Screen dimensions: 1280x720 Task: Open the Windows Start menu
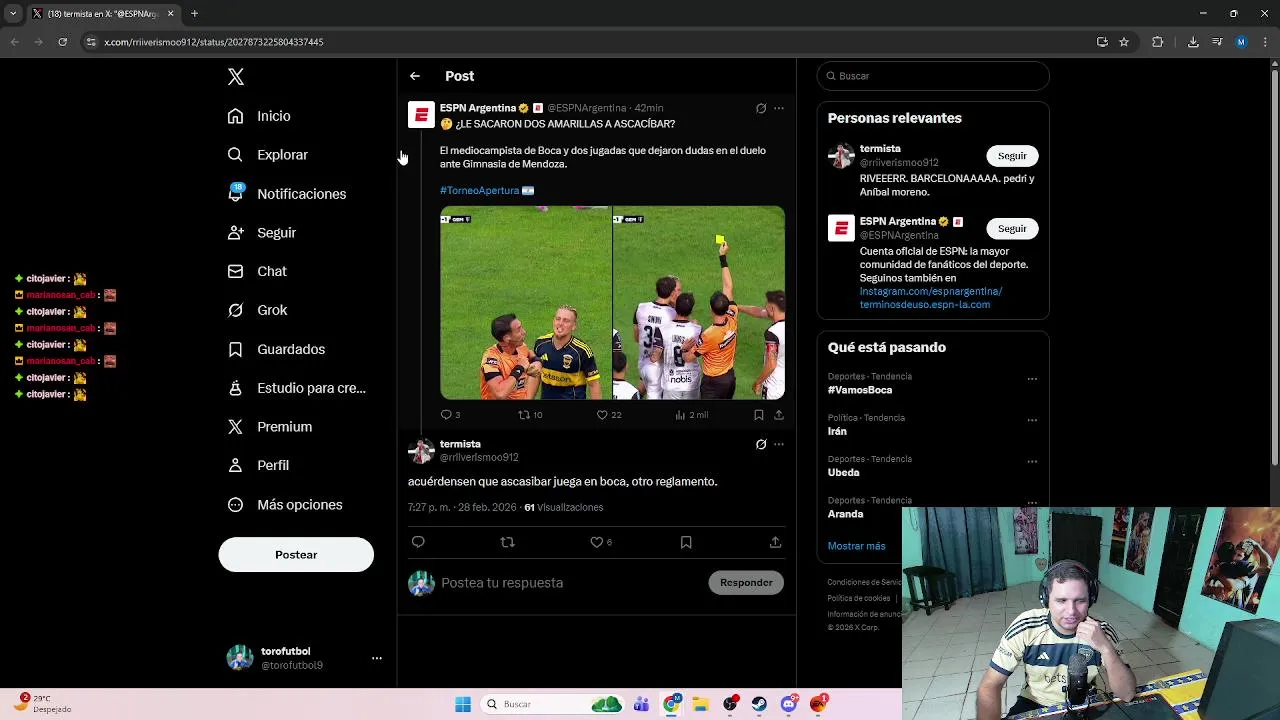(463, 704)
